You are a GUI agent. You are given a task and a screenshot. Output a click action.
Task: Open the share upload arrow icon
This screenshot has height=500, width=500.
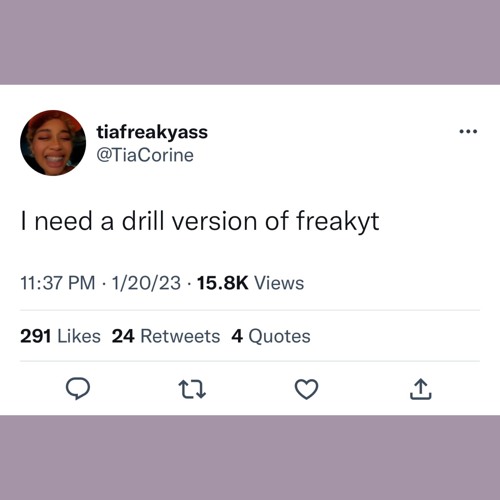click(x=421, y=389)
